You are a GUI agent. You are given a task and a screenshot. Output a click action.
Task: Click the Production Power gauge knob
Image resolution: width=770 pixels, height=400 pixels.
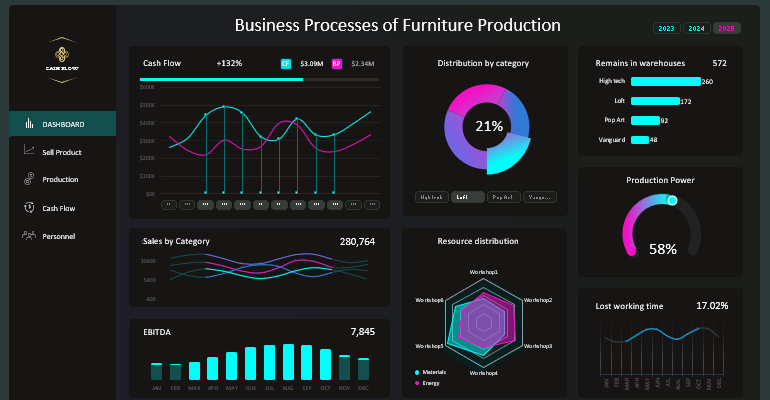(x=672, y=201)
